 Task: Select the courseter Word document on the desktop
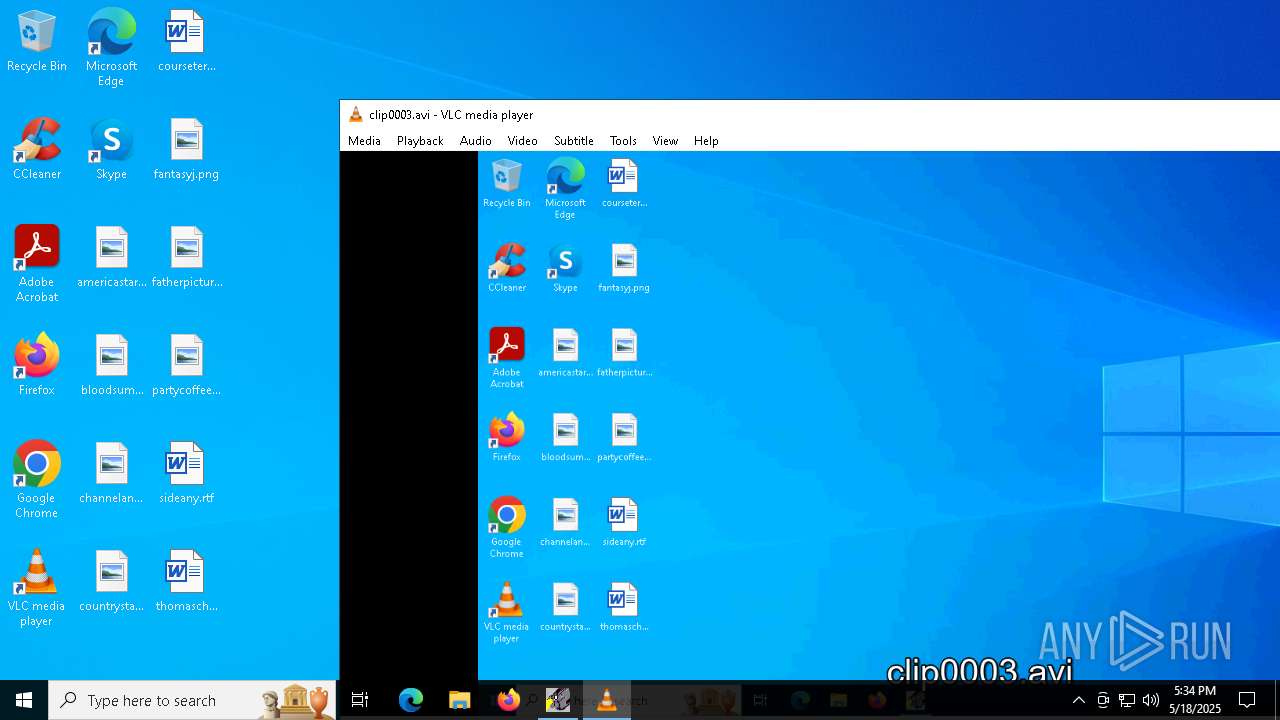click(186, 42)
